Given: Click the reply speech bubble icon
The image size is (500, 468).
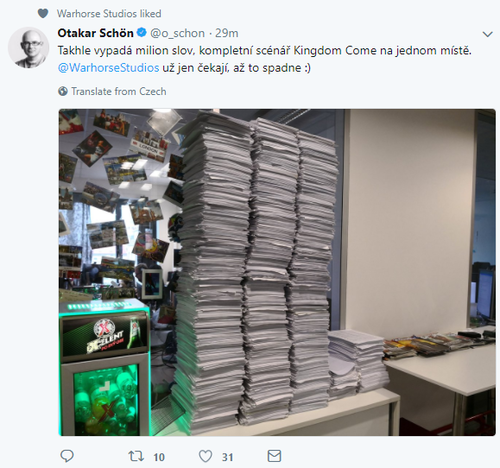Looking at the screenshot, I should 67,456.
